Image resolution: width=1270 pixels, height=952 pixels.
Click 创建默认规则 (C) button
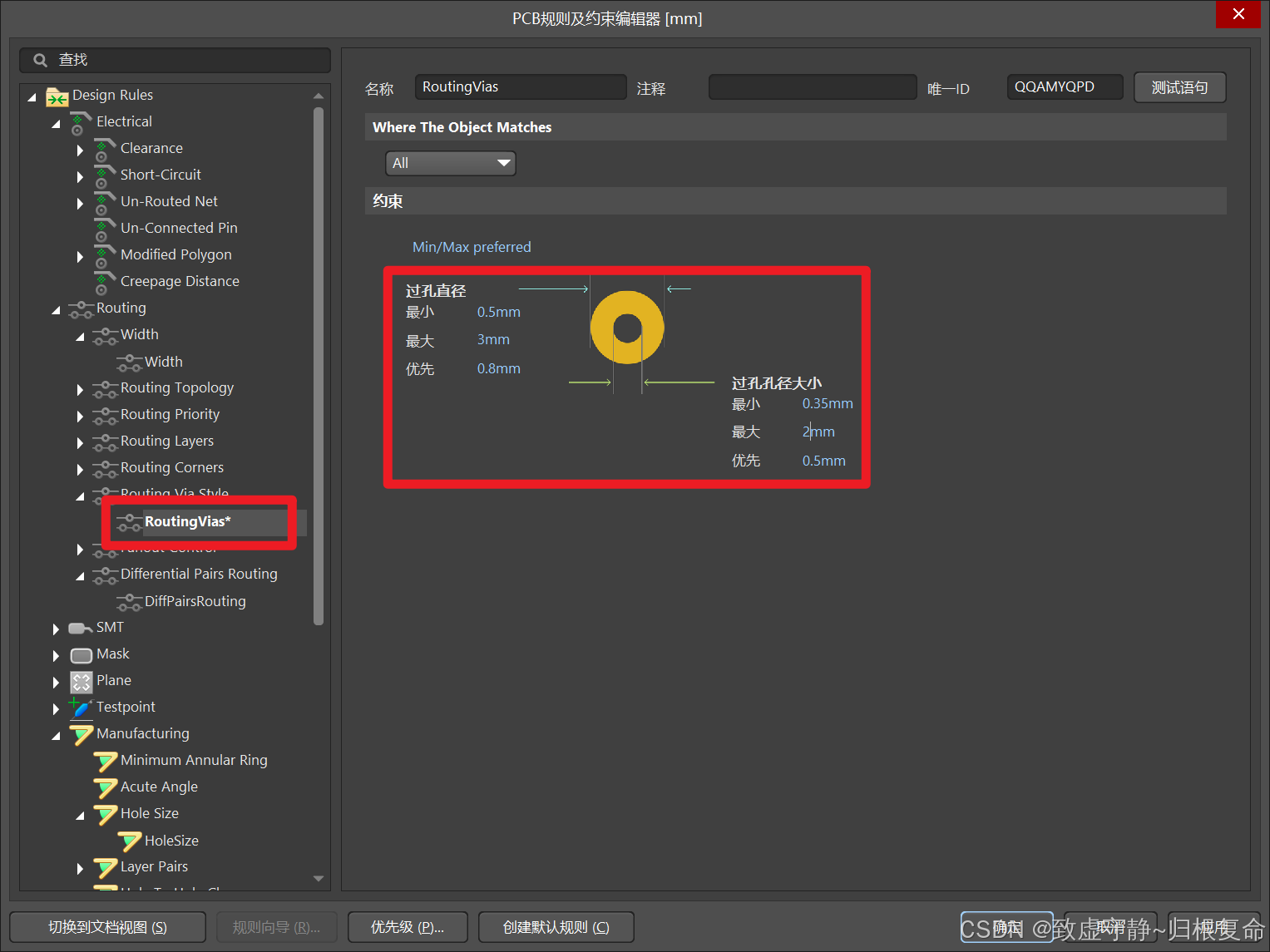click(x=556, y=927)
